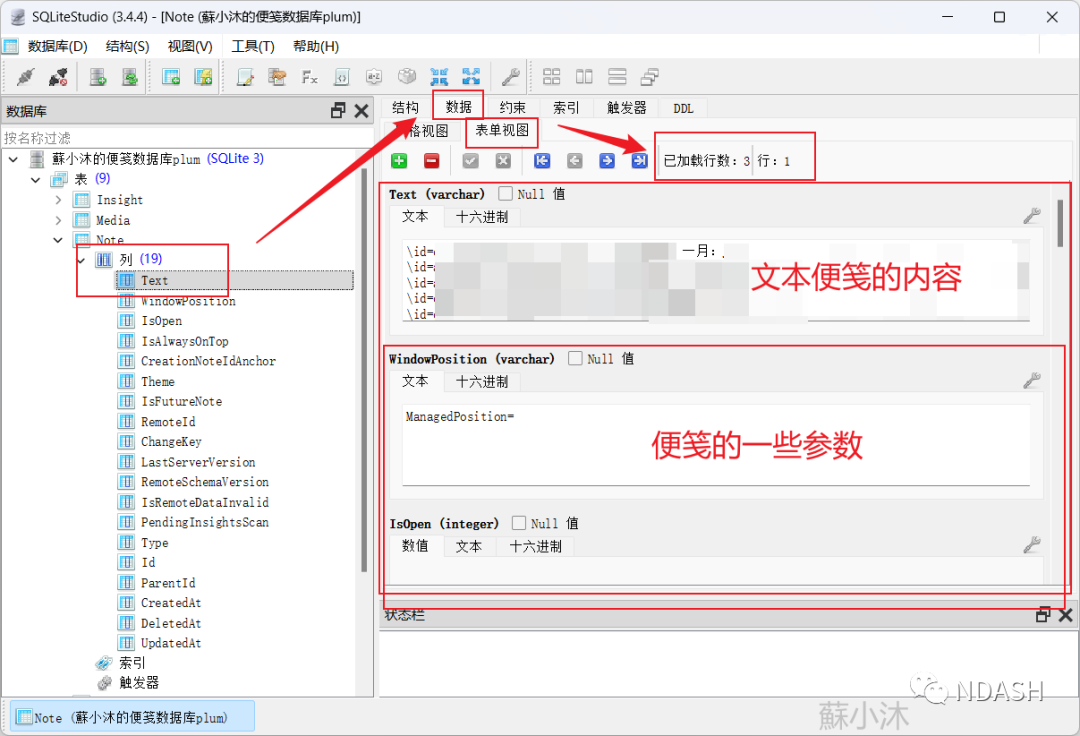This screenshot has width=1080, height=736.
Task: Open the DDL history icon
Action: click(278, 76)
